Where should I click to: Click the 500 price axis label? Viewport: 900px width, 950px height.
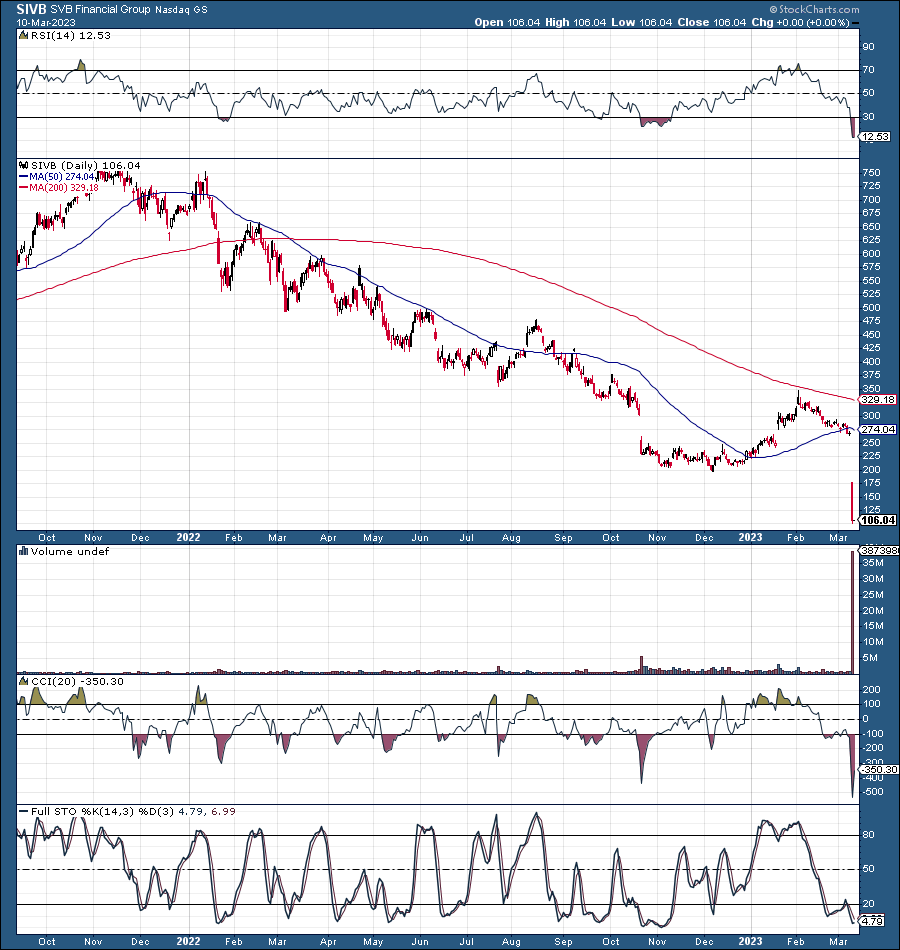point(871,307)
